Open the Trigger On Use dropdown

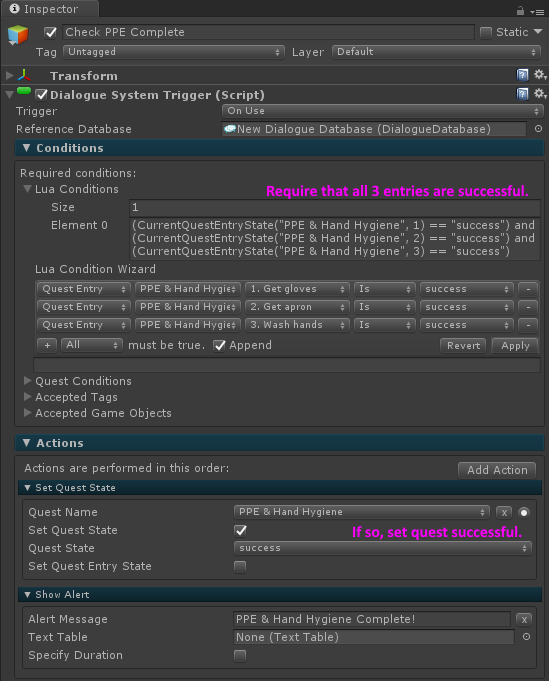click(382, 111)
